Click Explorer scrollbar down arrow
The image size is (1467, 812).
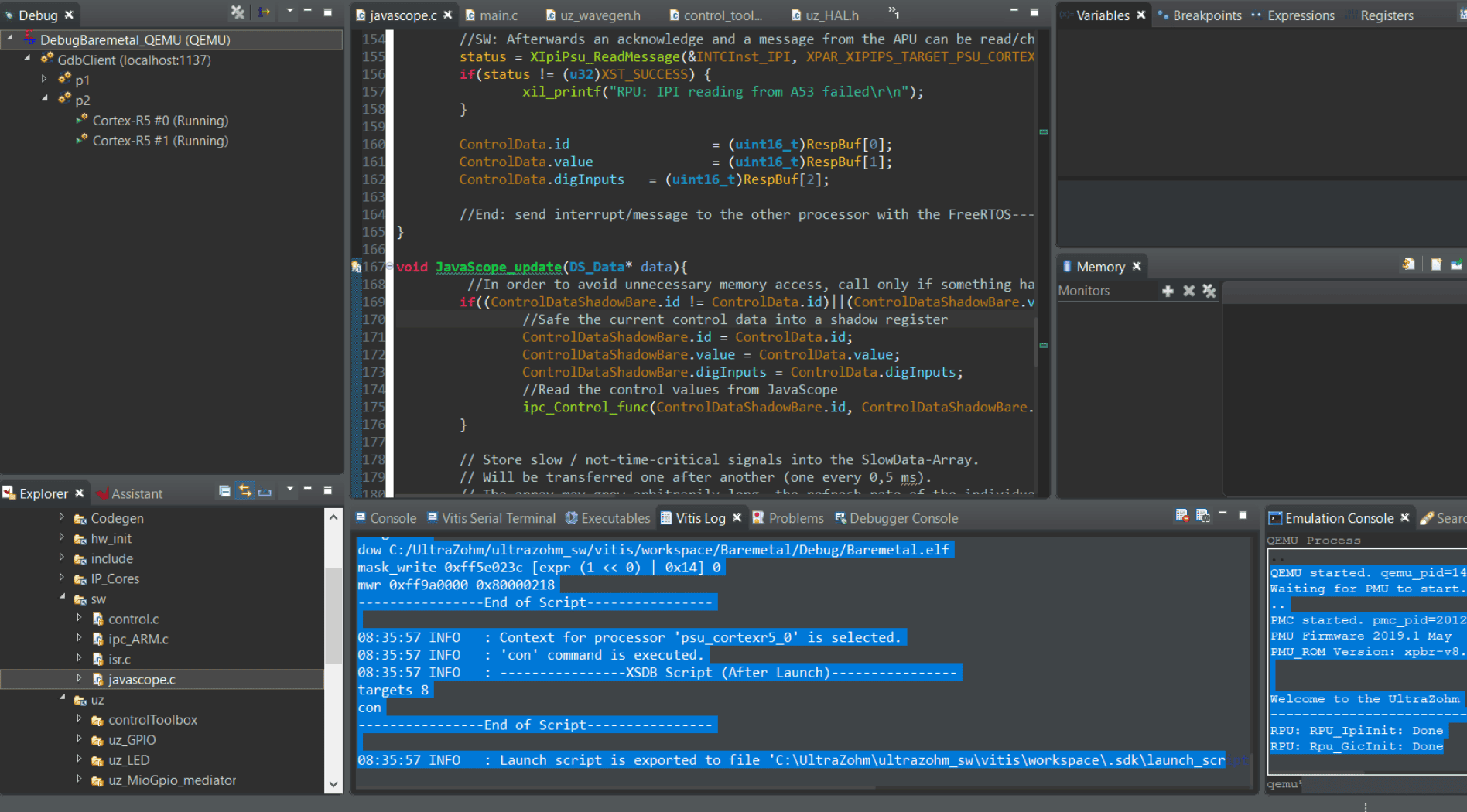pyautogui.click(x=333, y=783)
